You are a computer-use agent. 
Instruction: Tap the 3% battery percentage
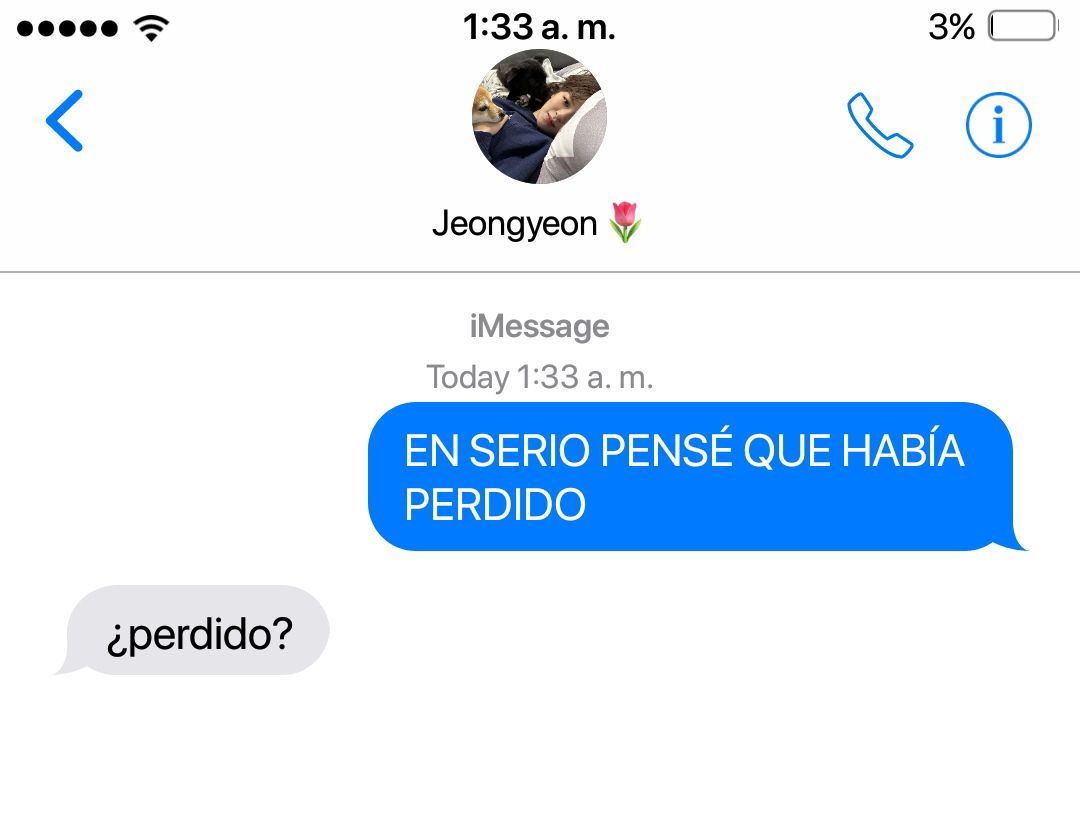coord(951,27)
